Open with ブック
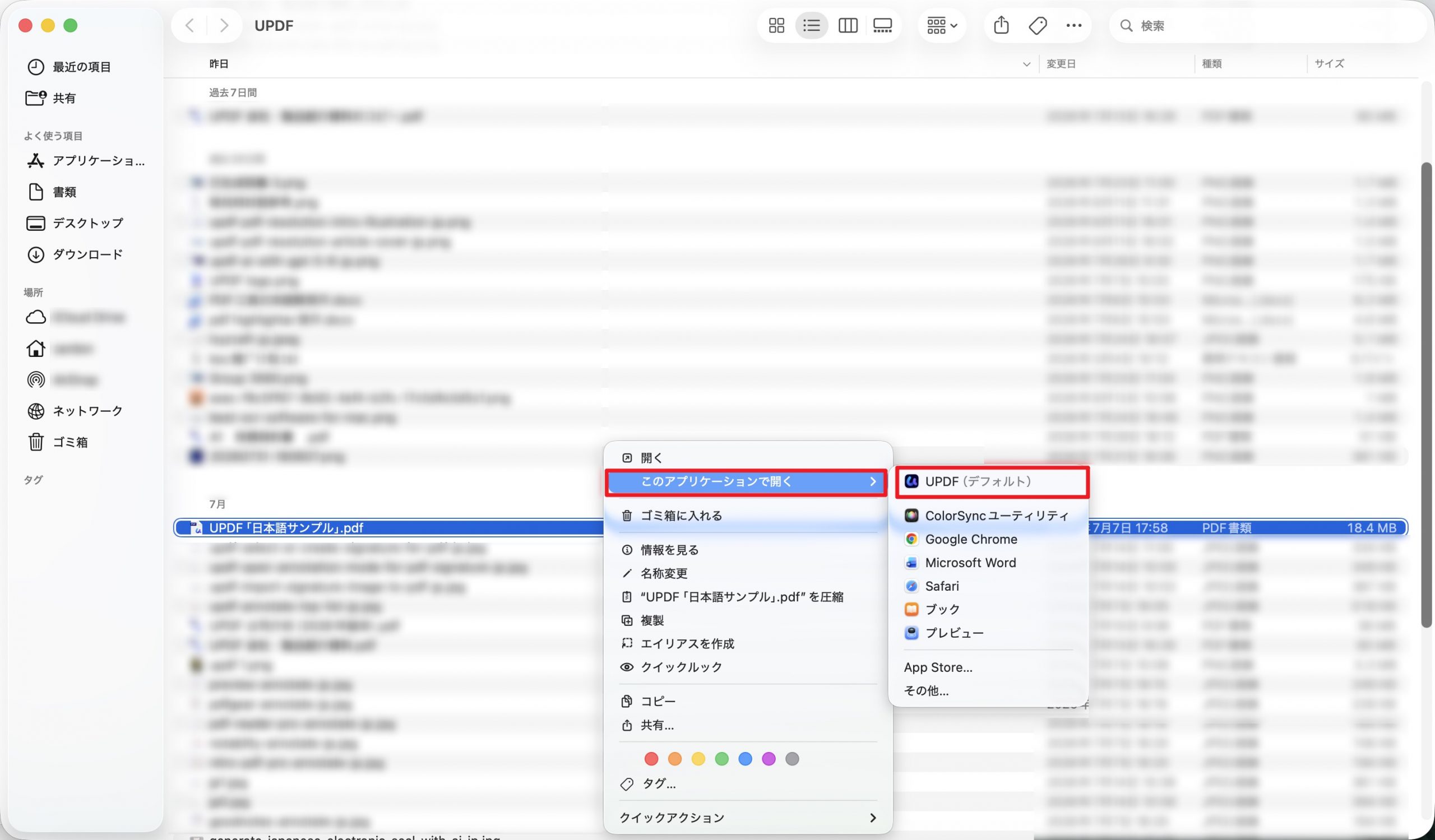 [x=989, y=610]
